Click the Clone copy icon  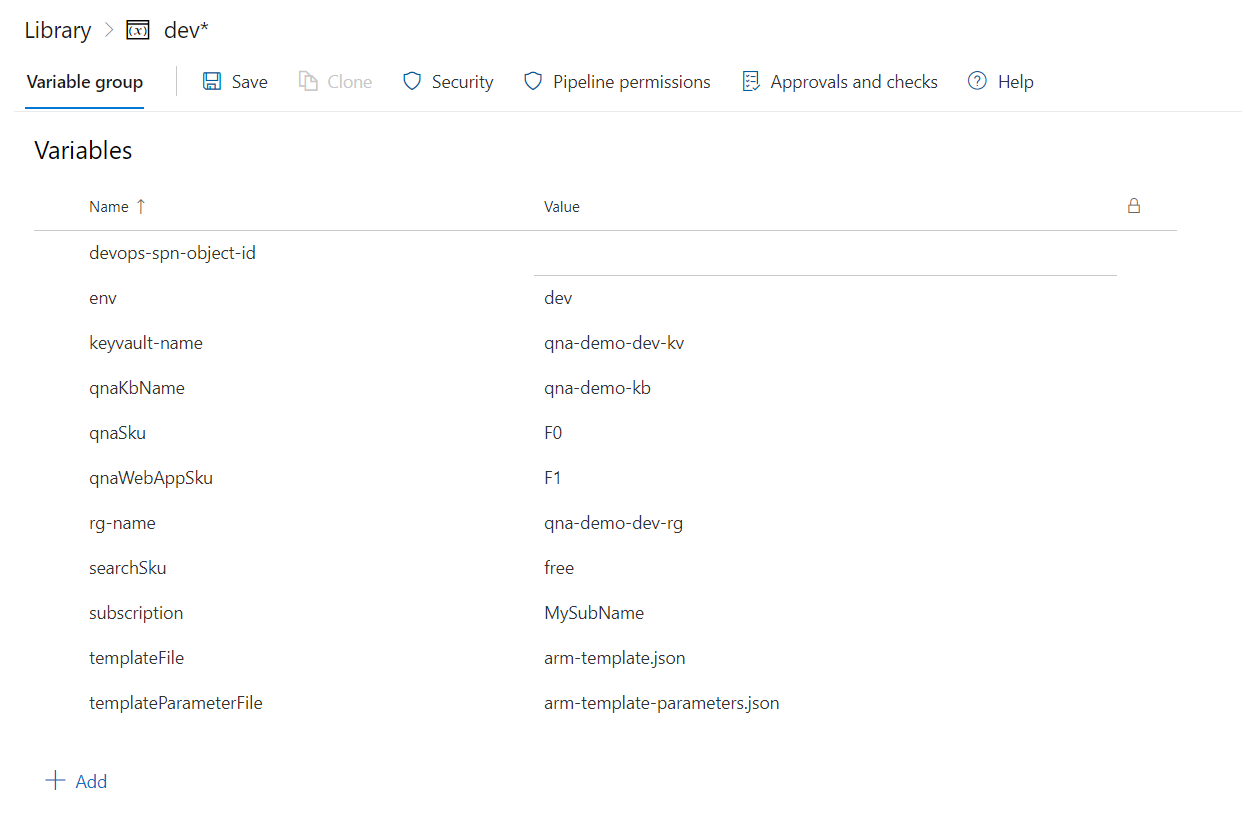coord(308,82)
